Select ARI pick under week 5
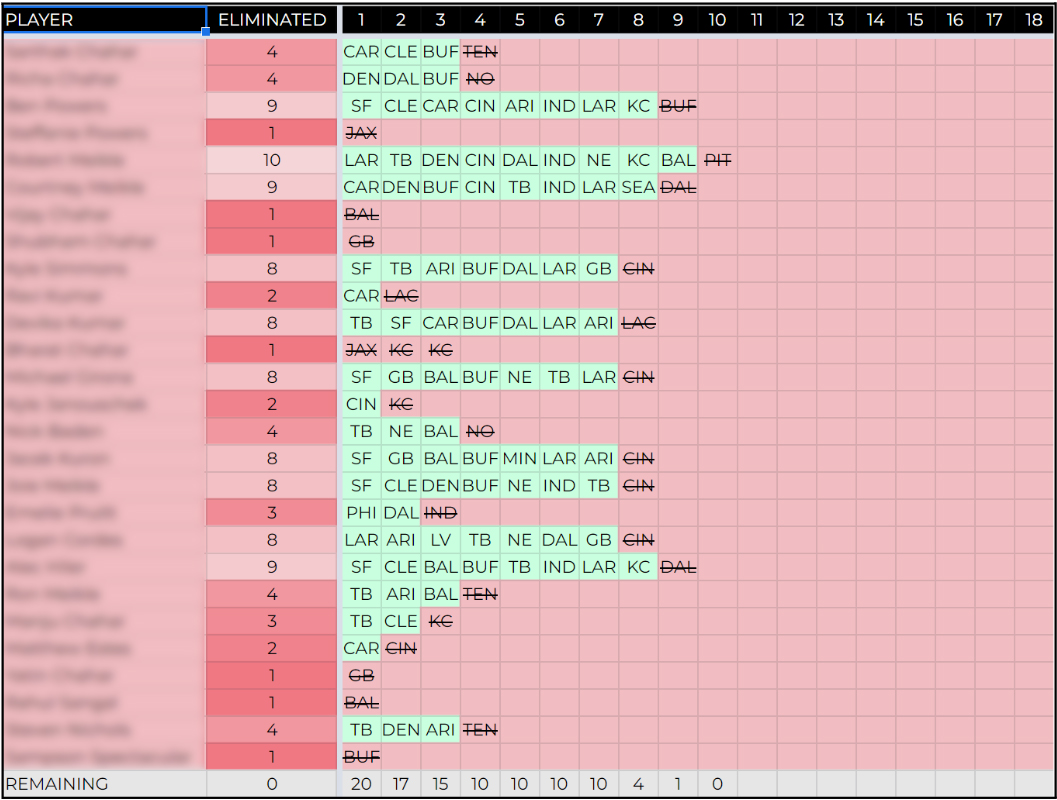1057x800 pixels. click(520, 106)
